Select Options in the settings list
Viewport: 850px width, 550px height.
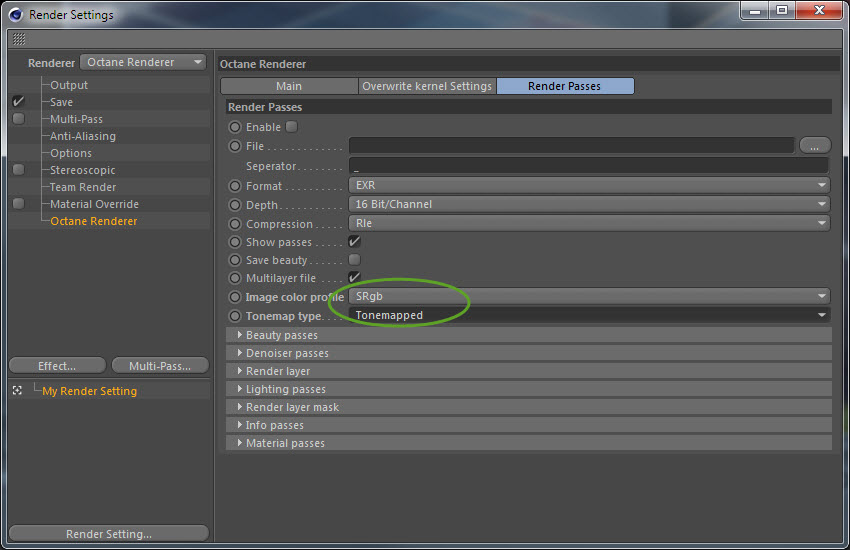click(71, 153)
